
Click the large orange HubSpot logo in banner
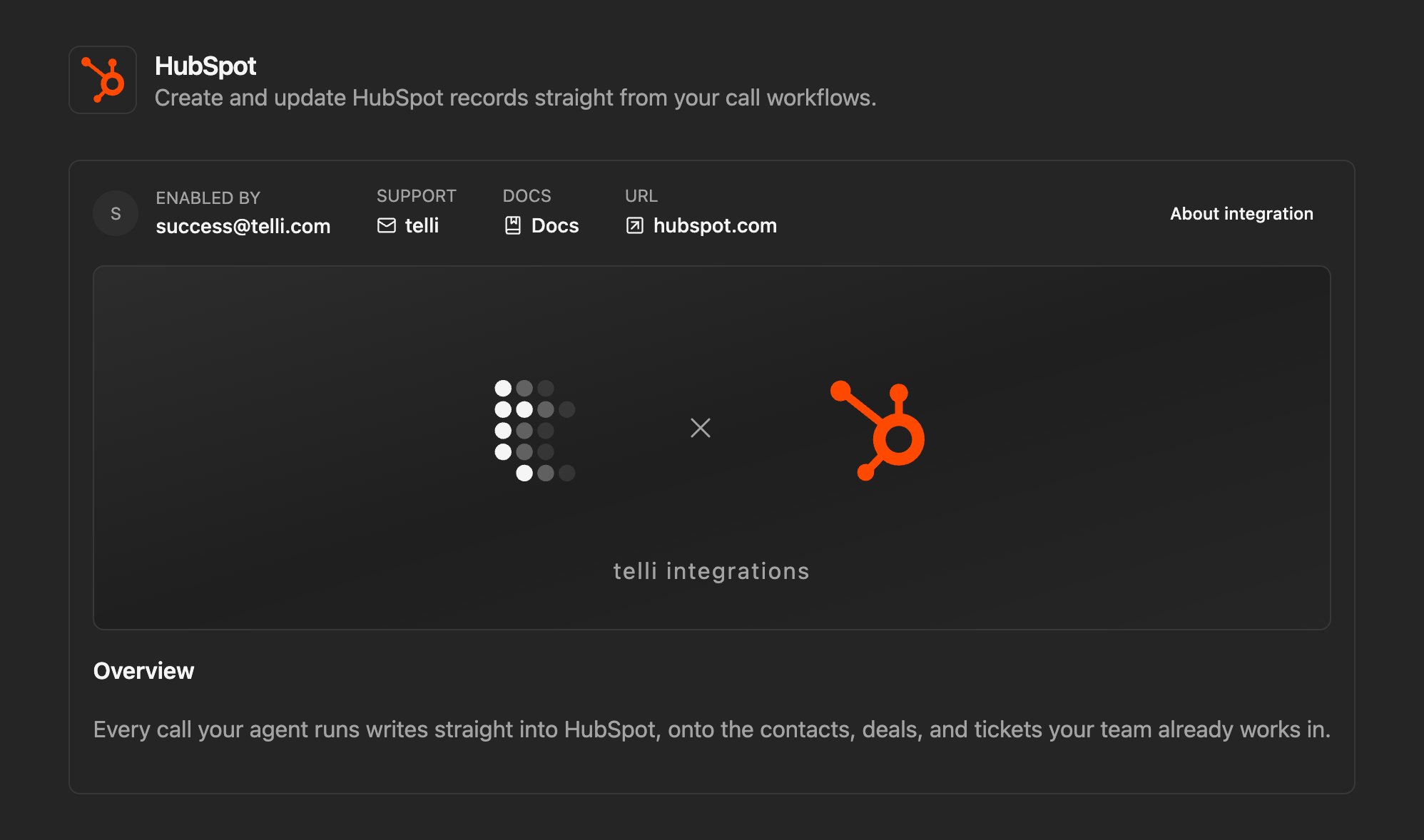(878, 430)
